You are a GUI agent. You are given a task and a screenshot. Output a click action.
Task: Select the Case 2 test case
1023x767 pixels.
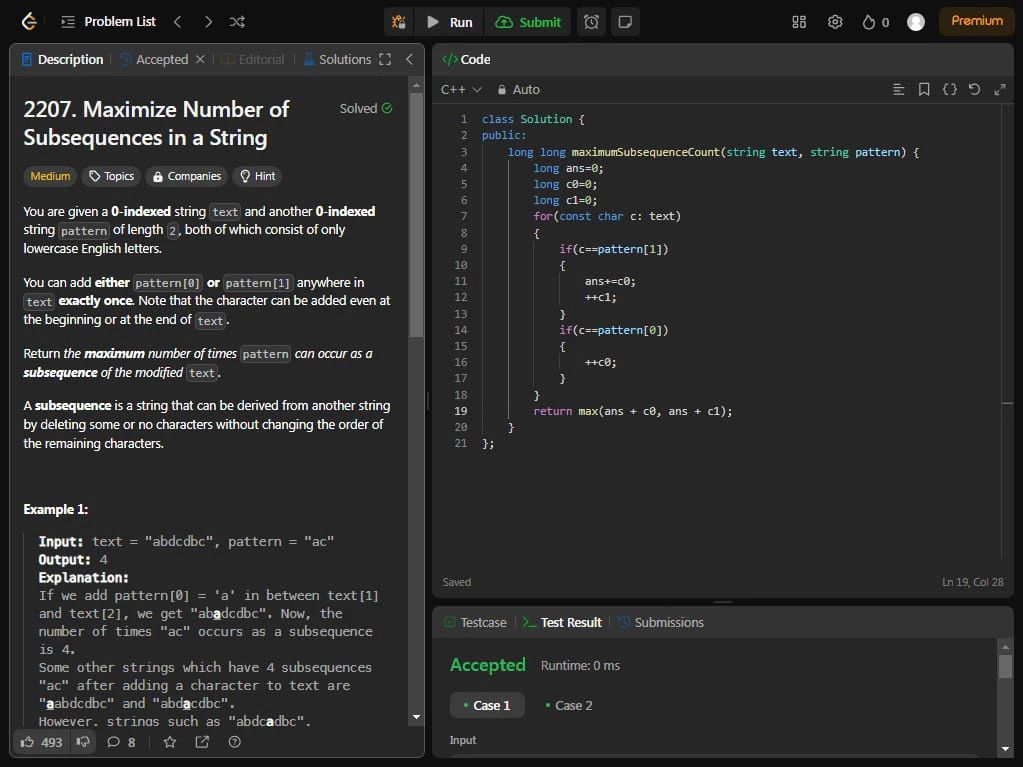coord(568,705)
